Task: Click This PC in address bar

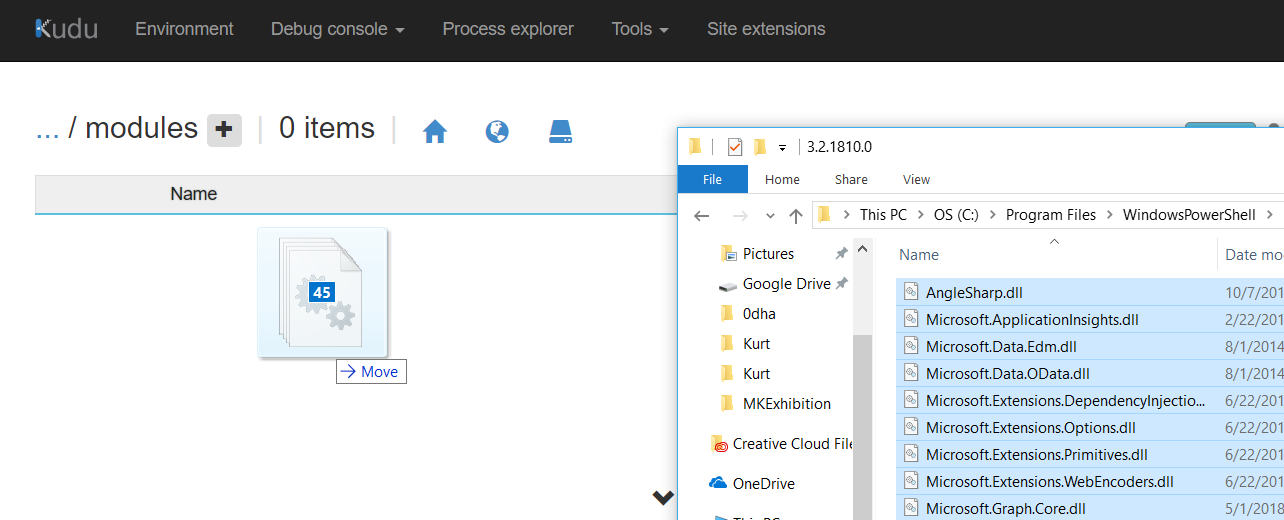Action: [883, 215]
